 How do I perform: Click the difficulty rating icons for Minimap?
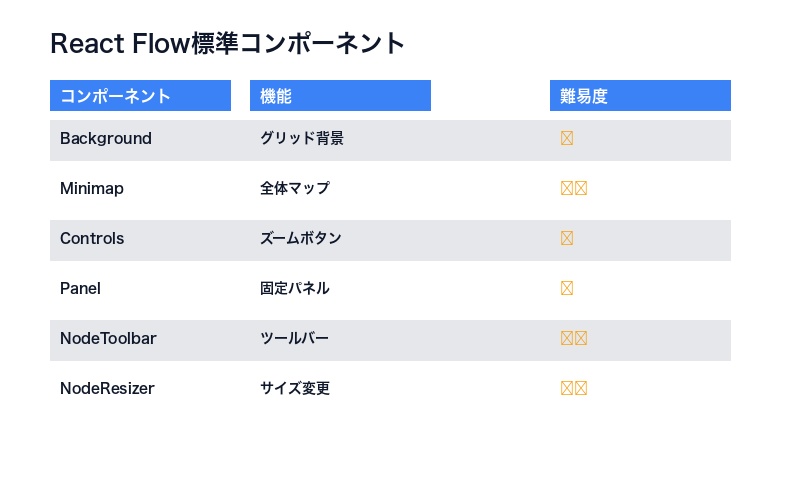(574, 189)
